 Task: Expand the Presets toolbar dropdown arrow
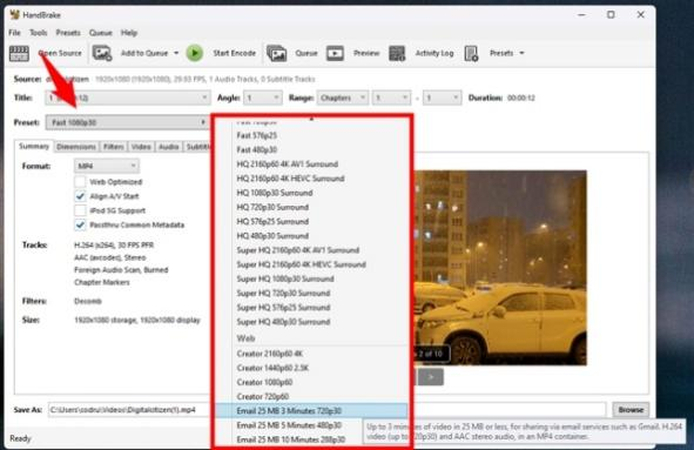(x=522, y=53)
